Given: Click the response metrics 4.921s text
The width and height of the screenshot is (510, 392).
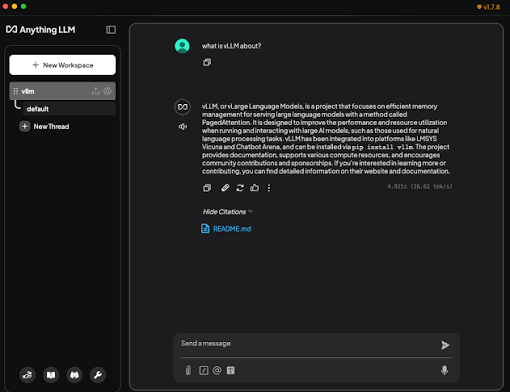Looking at the screenshot, I should pyautogui.click(x=420, y=187).
